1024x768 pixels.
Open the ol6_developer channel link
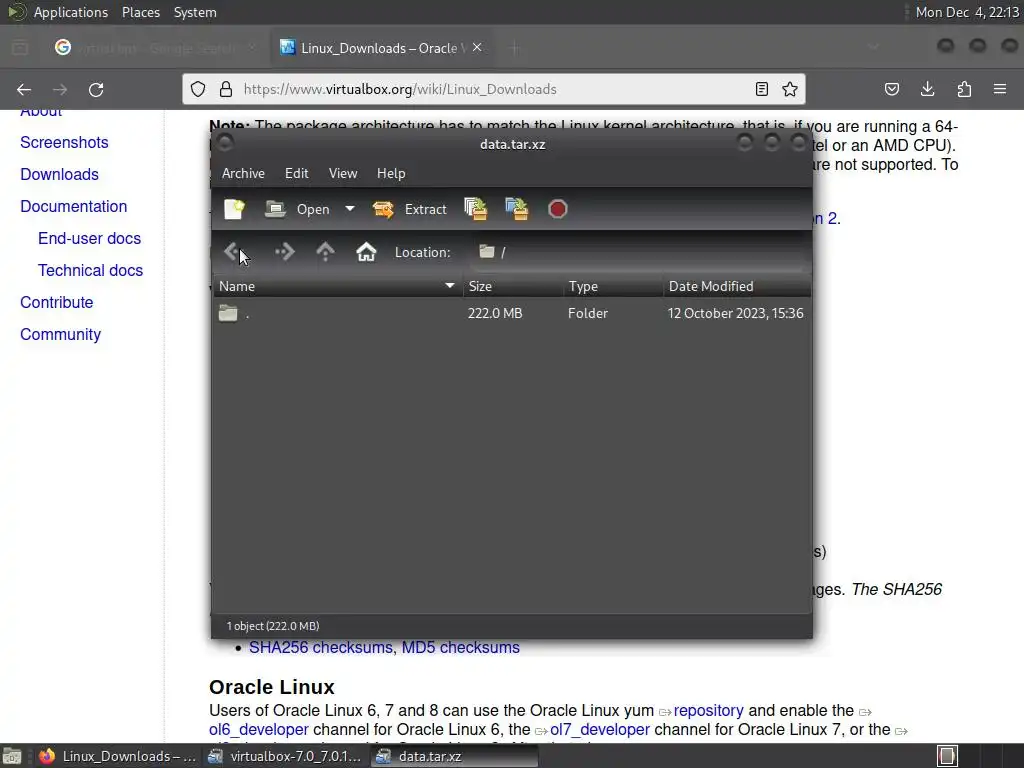[259, 729]
